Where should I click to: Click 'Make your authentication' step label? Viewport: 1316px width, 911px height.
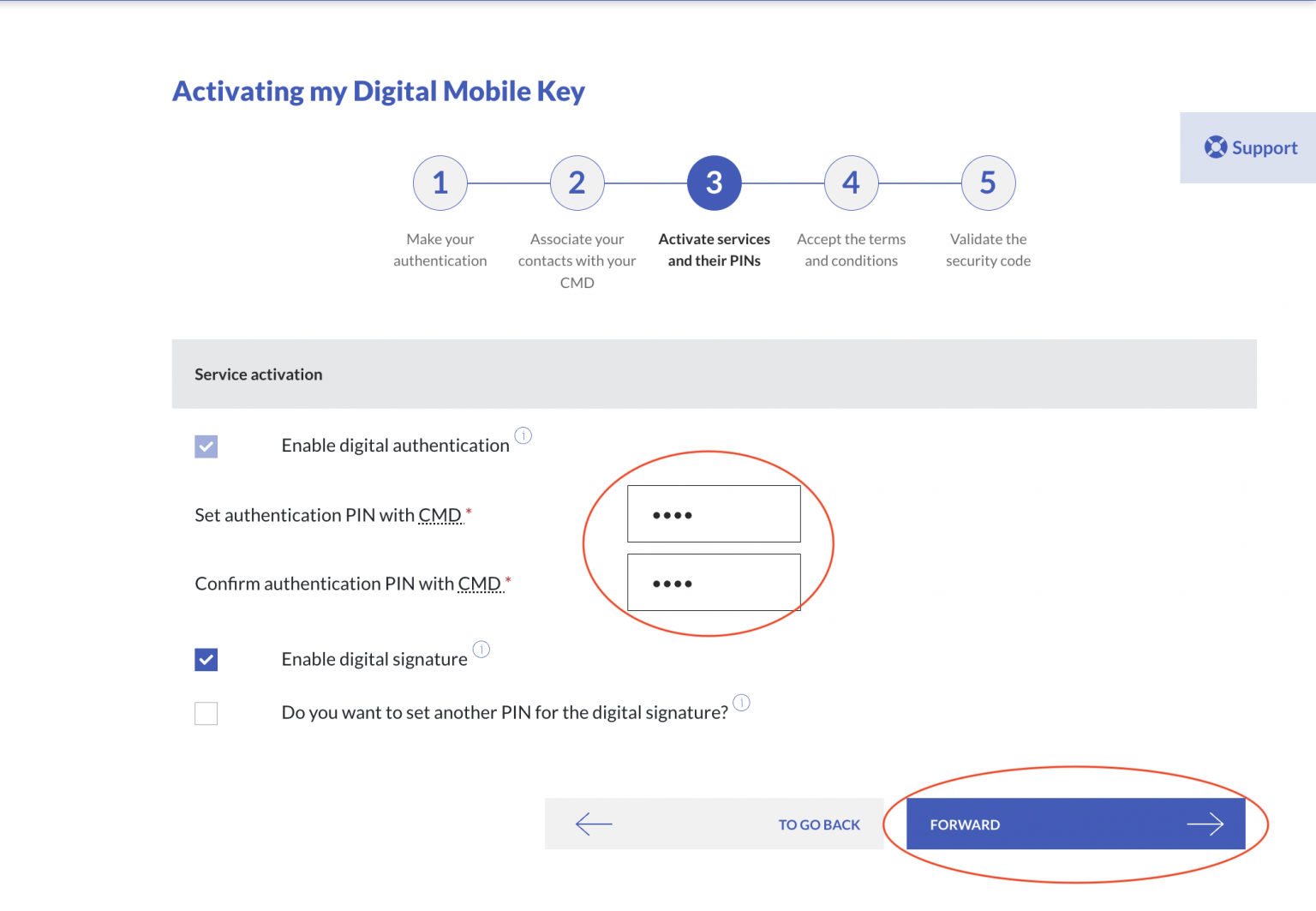coord(440,250)
